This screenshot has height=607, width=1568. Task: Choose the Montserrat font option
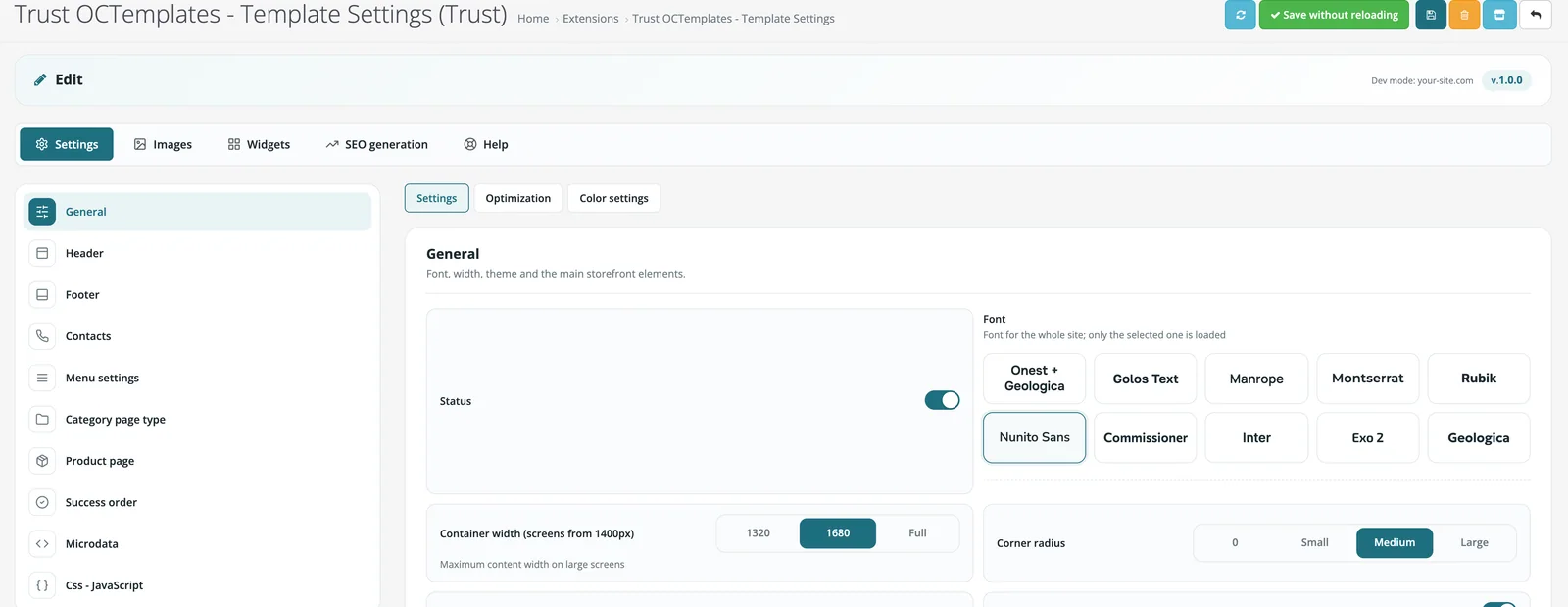(1367, 379)
